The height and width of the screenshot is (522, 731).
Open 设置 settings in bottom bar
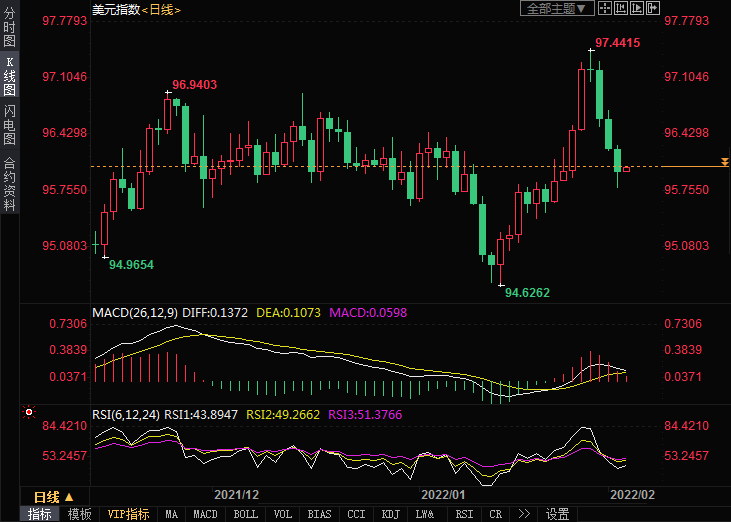(557, 514)
